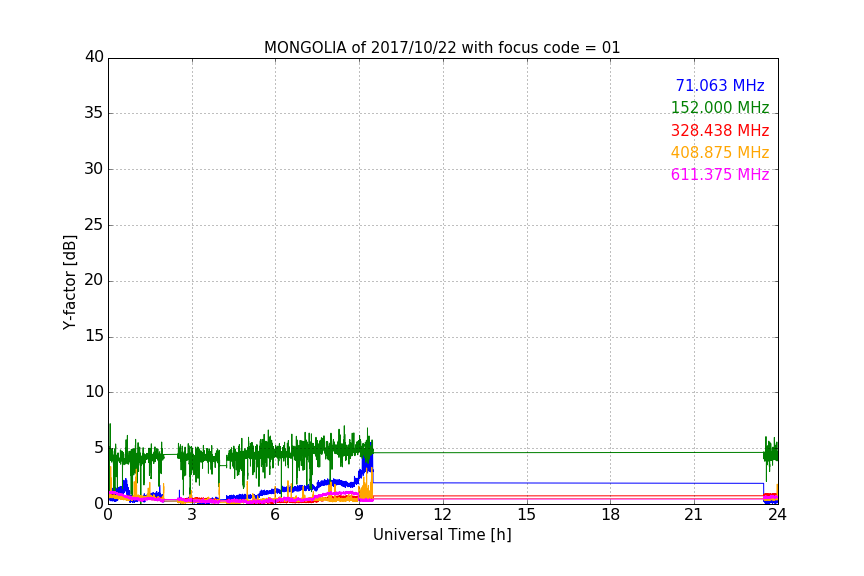Screen dimensions: 864x576
Task: Click the 'Universal Time [h]' axis label
Action: [x=442, y=535]
